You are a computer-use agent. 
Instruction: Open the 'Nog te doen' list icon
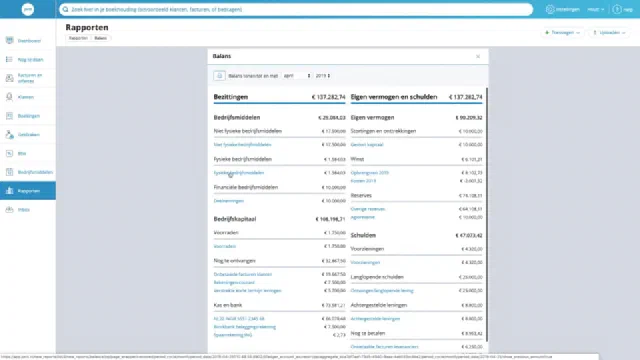[x=9, y=59]
